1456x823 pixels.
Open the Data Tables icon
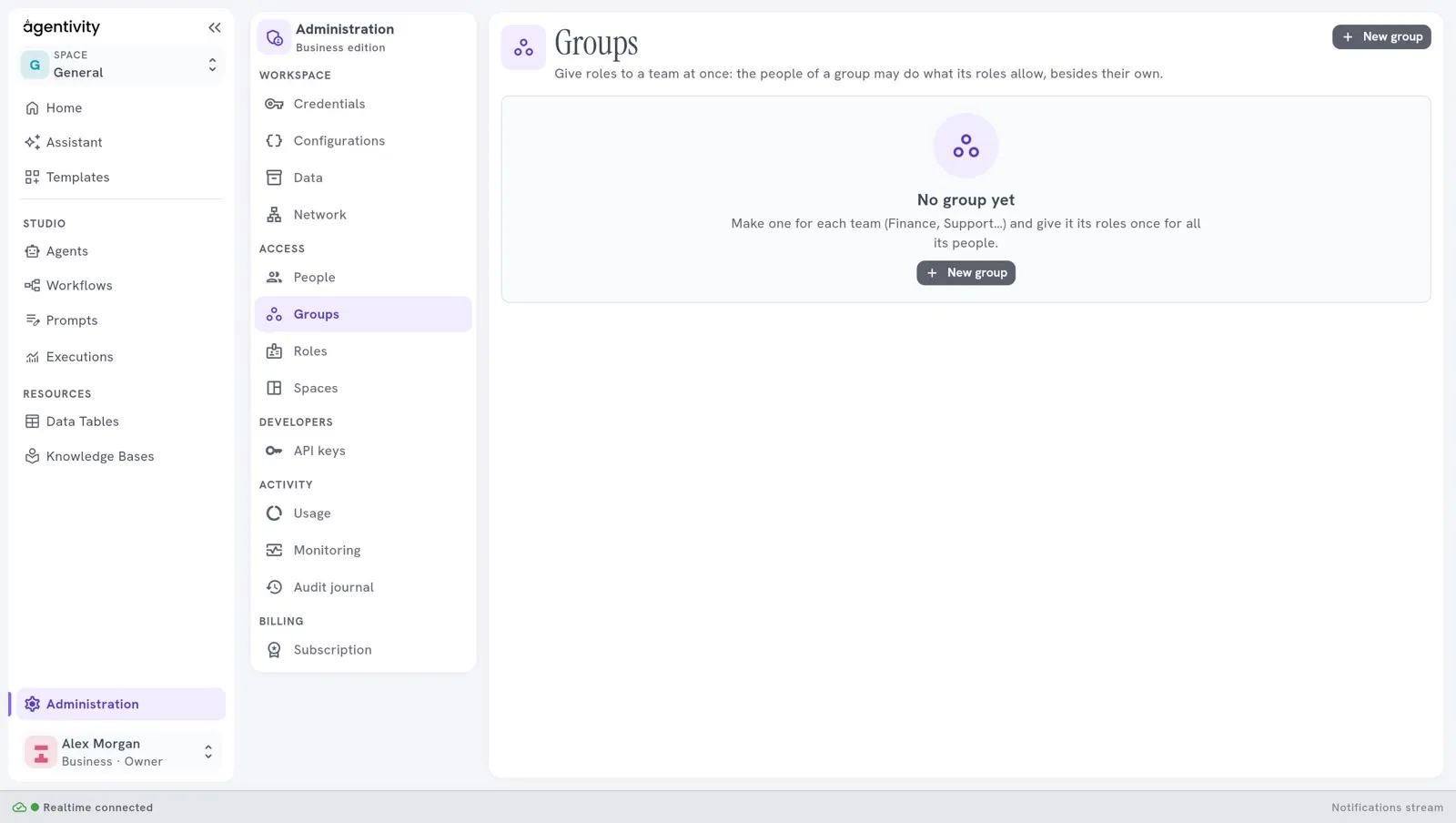(x=32, y=422)
